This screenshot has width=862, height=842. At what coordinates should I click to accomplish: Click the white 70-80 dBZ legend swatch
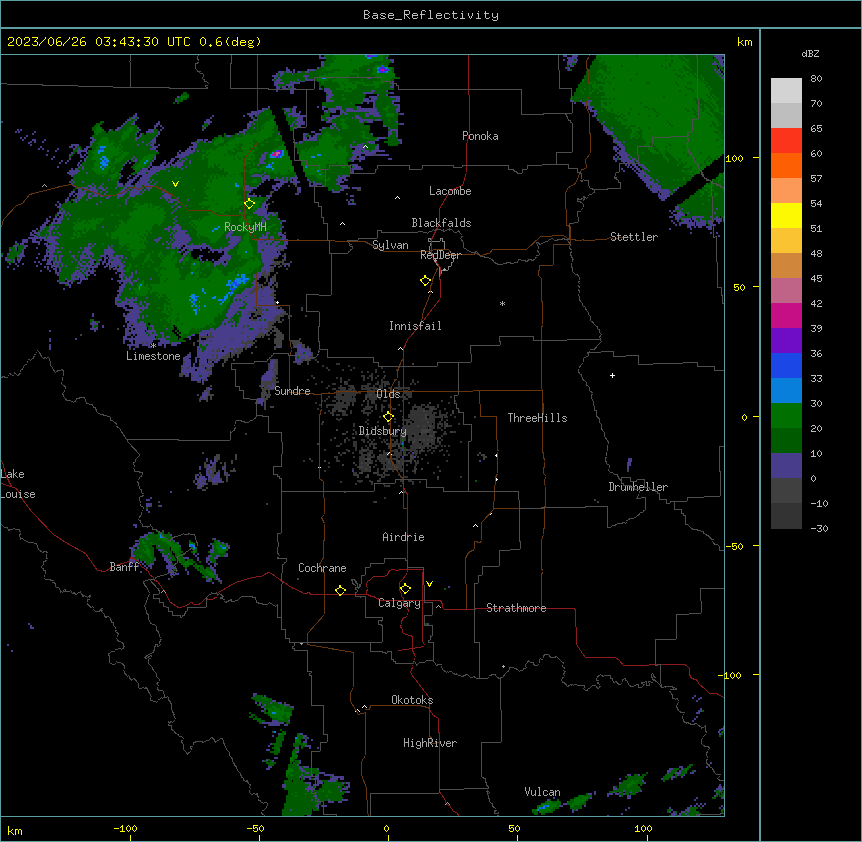click(786, 91)
